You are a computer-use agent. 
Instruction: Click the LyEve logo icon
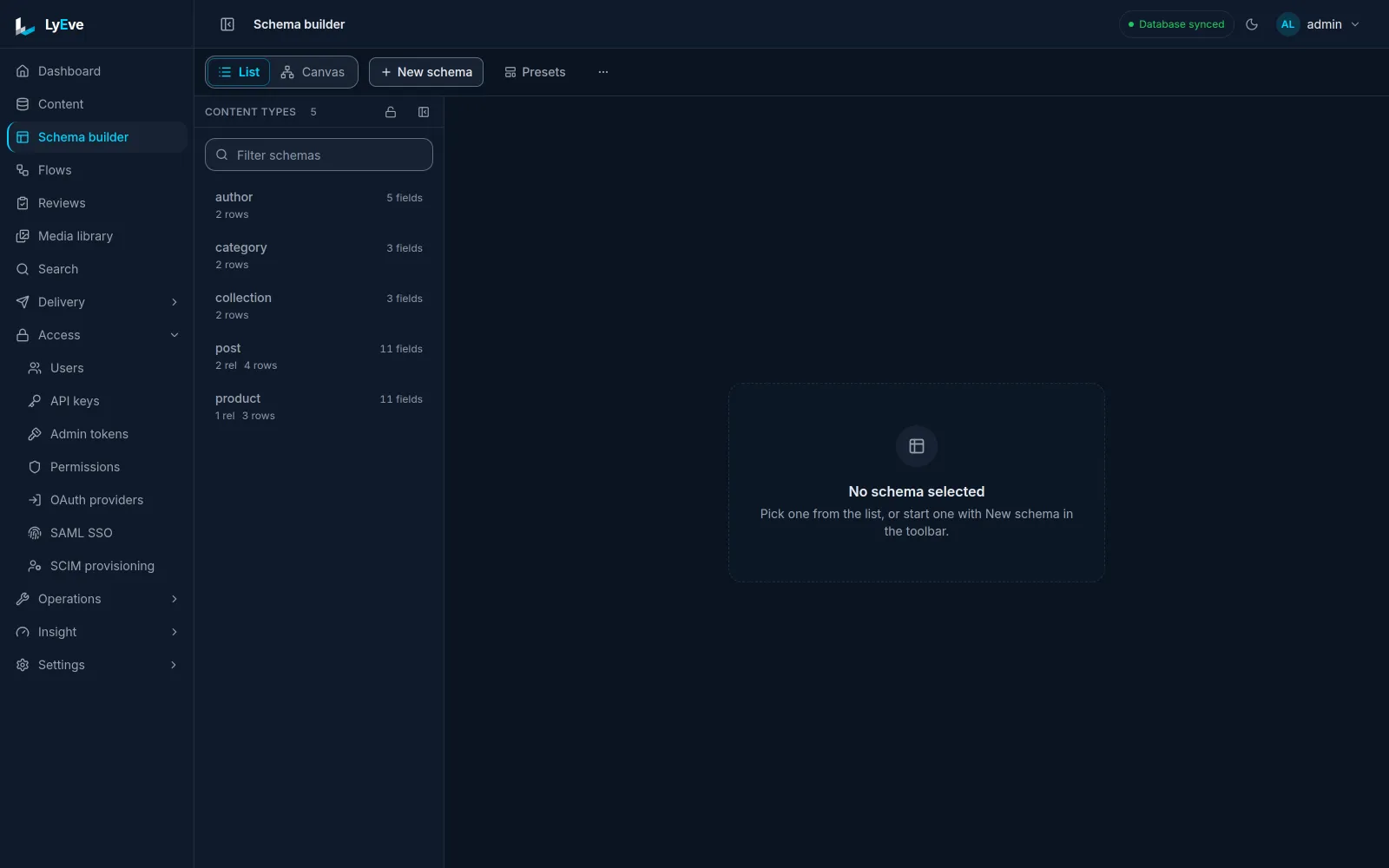(x=25, y=26)
